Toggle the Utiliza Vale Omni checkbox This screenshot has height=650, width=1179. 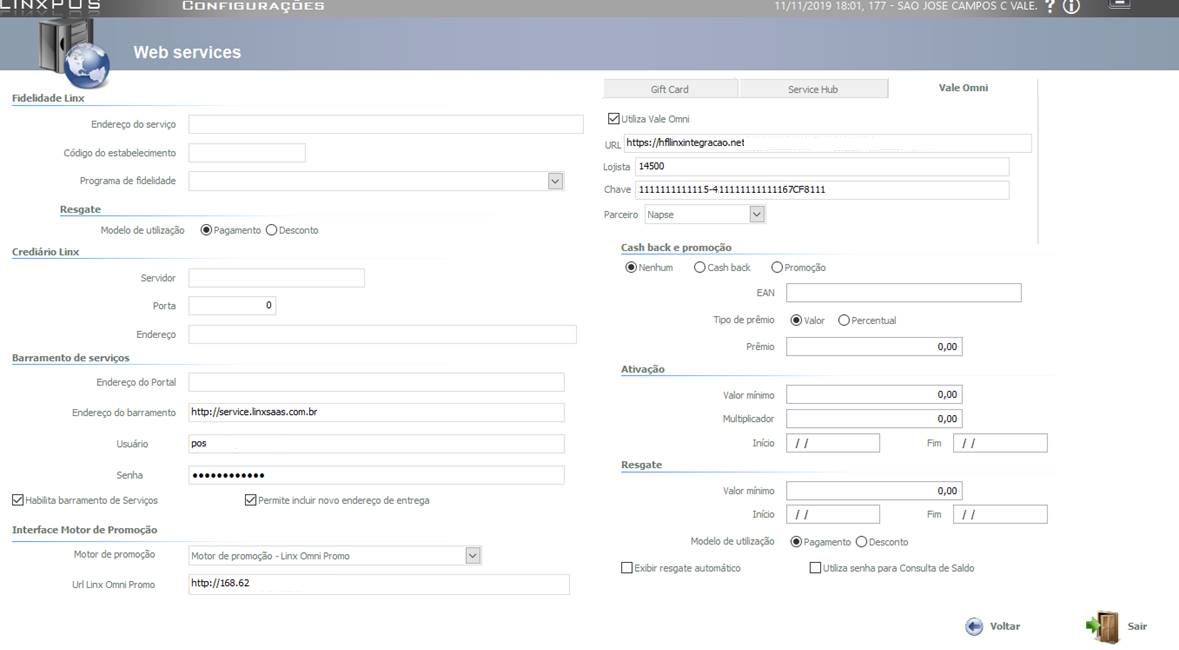[614, 119]
